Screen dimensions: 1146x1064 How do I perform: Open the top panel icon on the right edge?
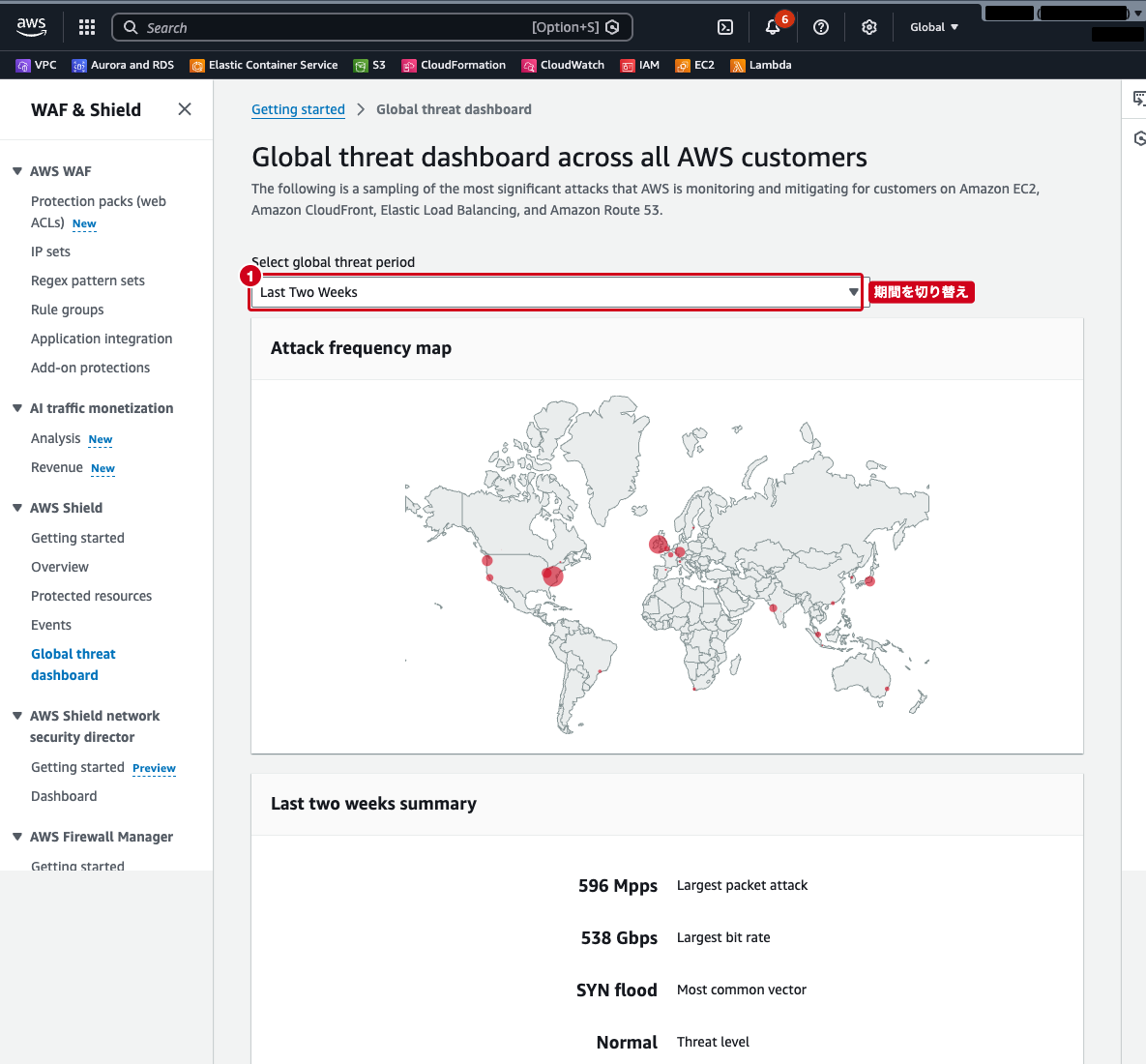(x=1138, y=98)
